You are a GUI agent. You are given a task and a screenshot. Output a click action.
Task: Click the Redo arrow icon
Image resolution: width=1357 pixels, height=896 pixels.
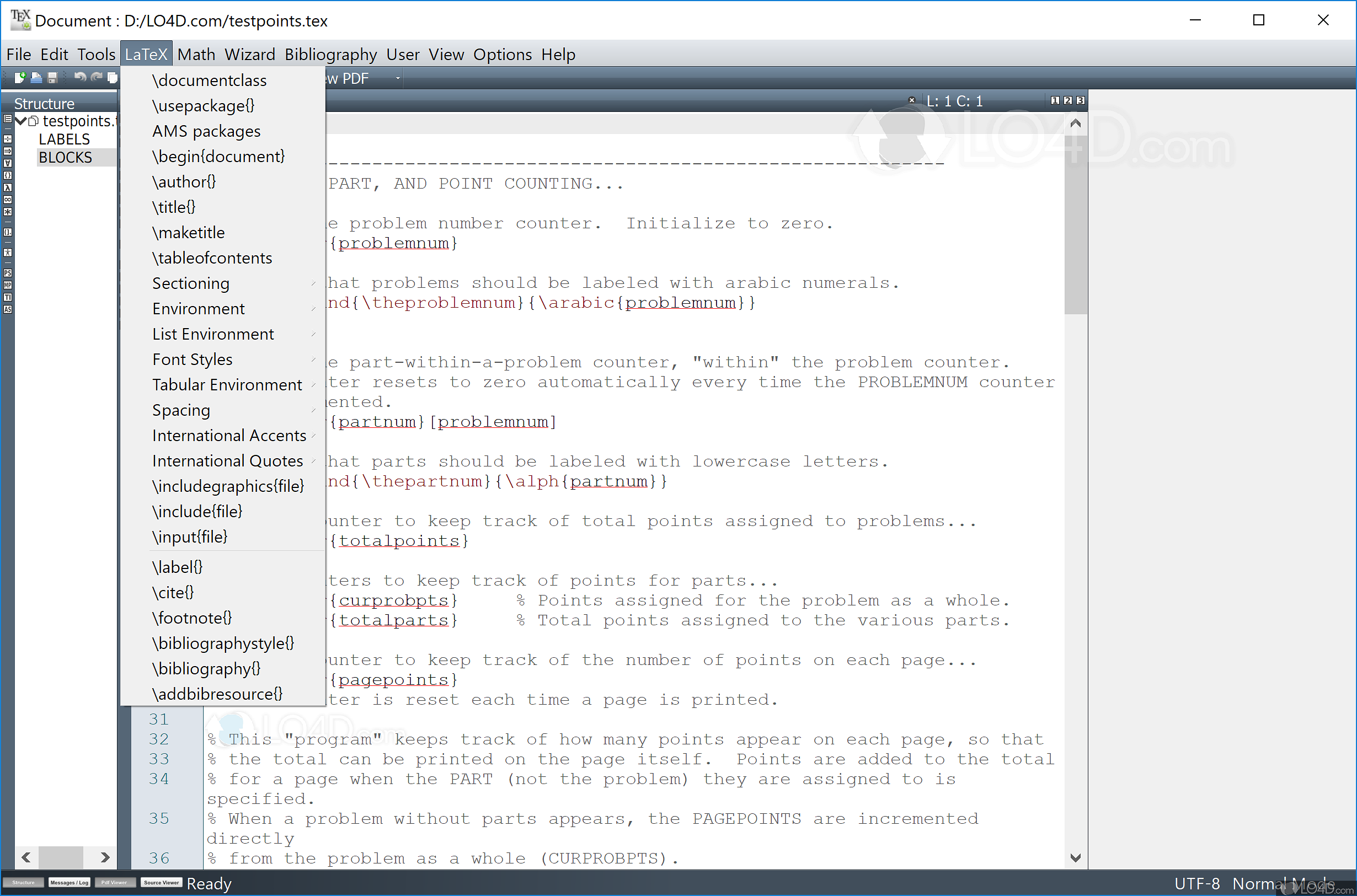97,77
